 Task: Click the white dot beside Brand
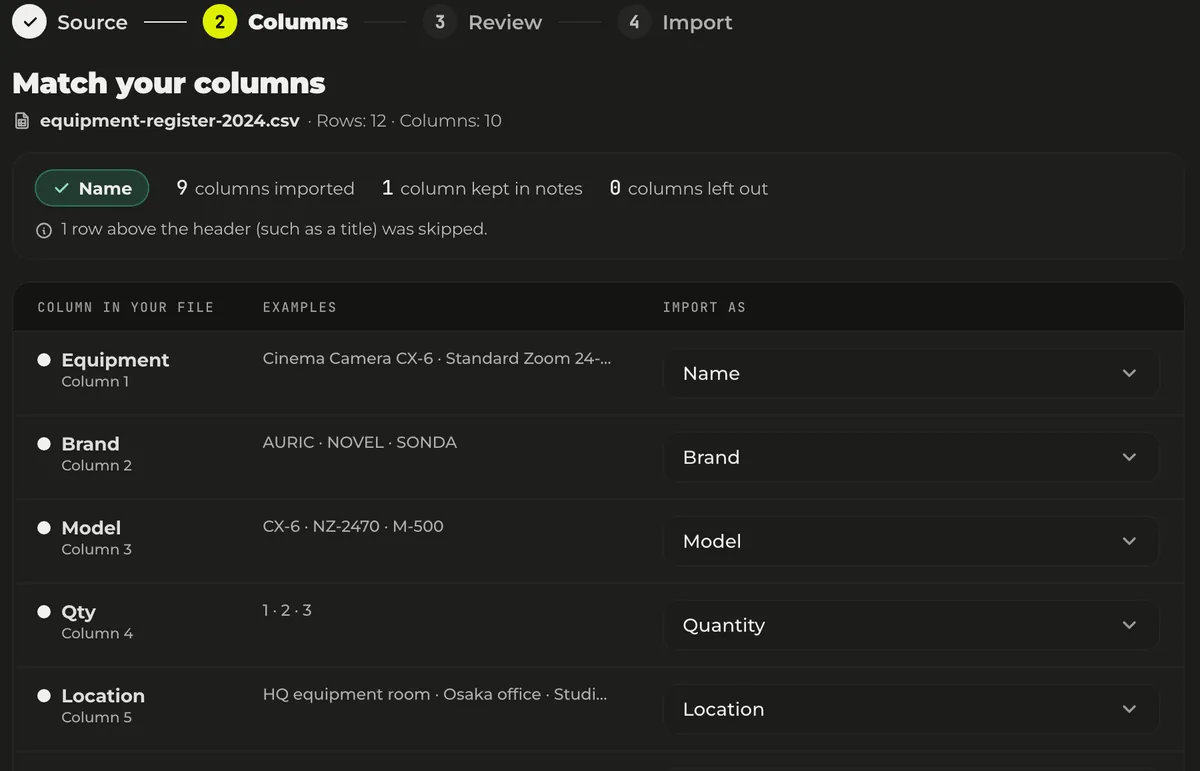point(44,444)
